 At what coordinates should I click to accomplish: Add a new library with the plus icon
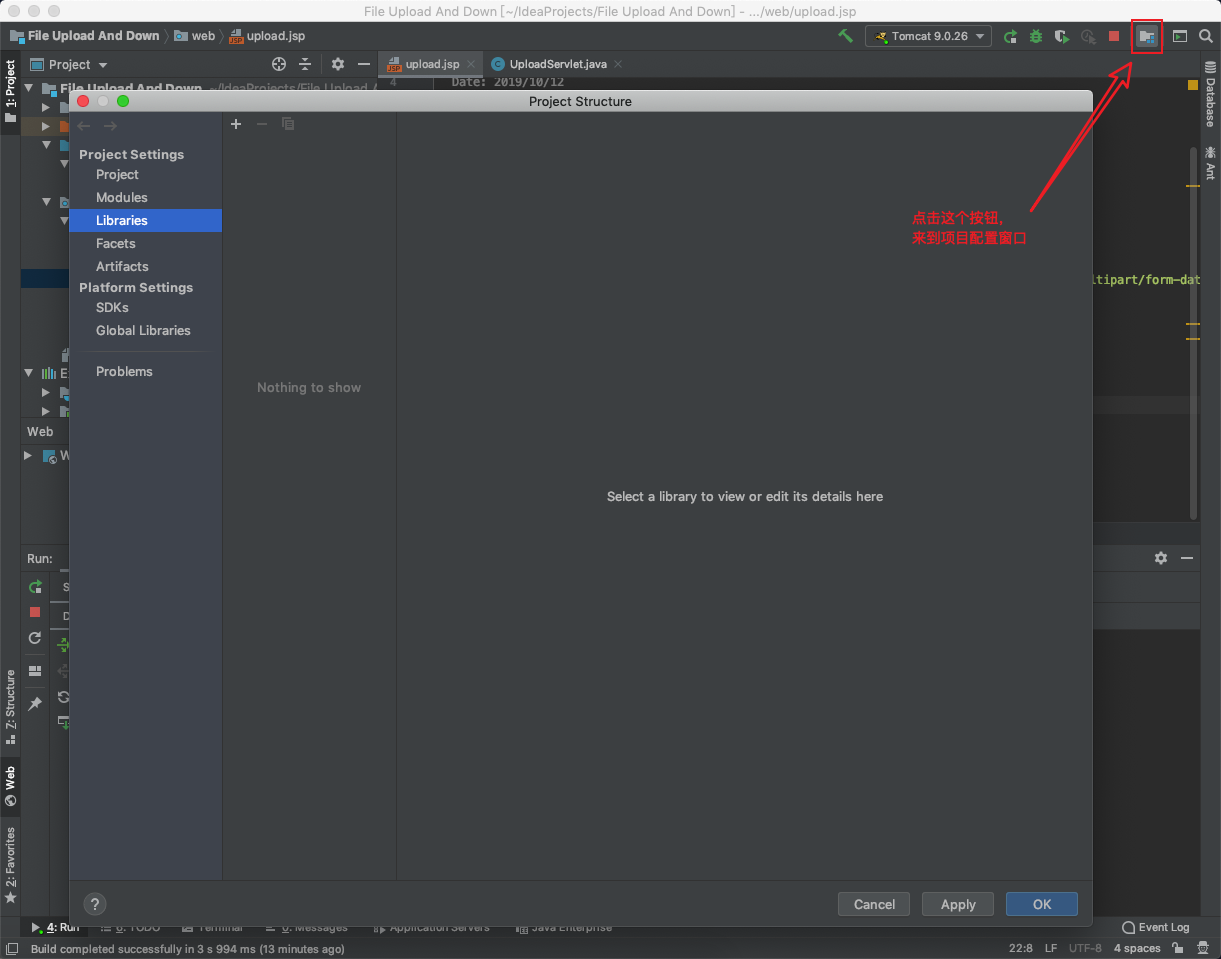(236, 124)
